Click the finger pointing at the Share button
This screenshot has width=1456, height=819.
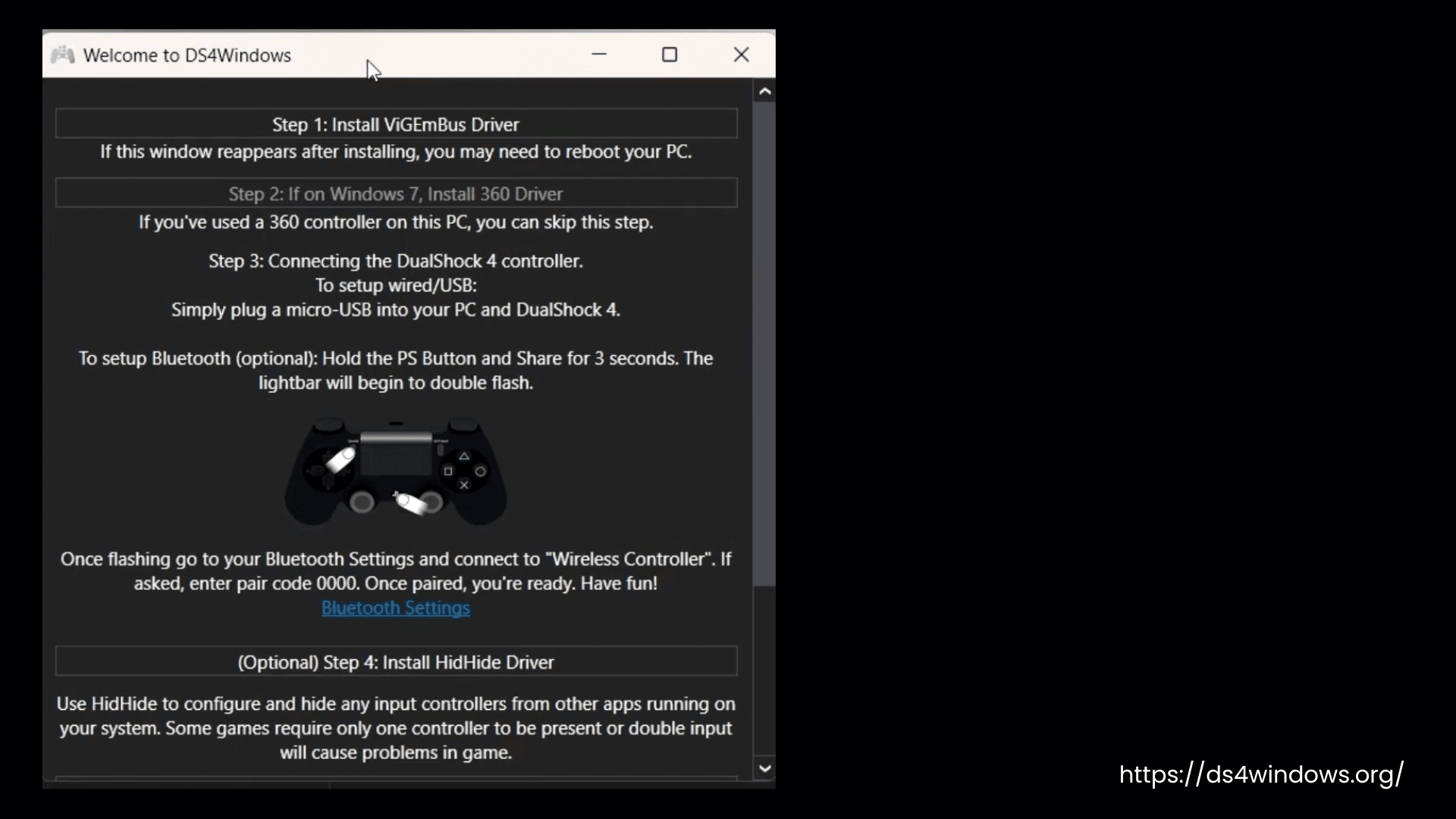click(340, 460)
